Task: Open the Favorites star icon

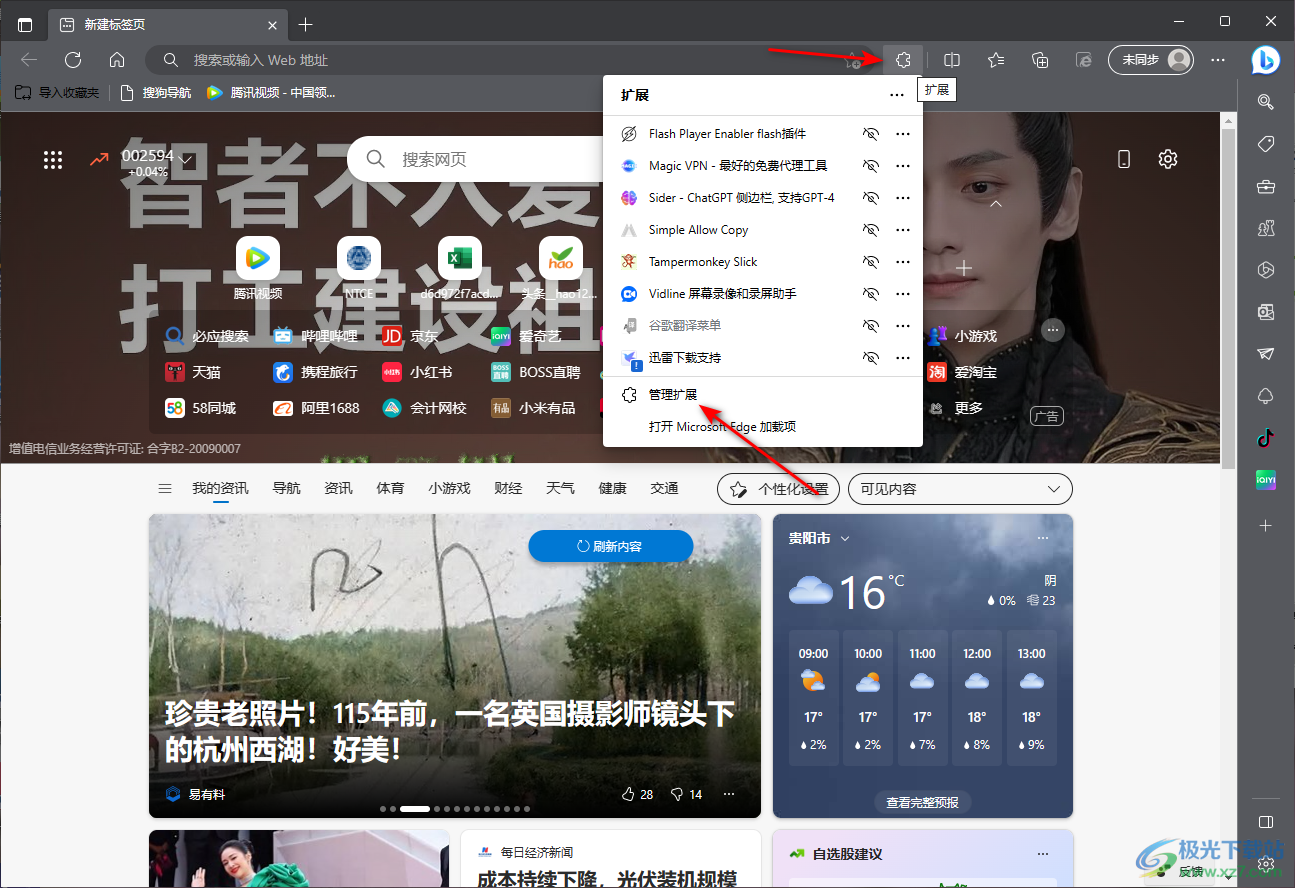Action: (x=996, y=60)
